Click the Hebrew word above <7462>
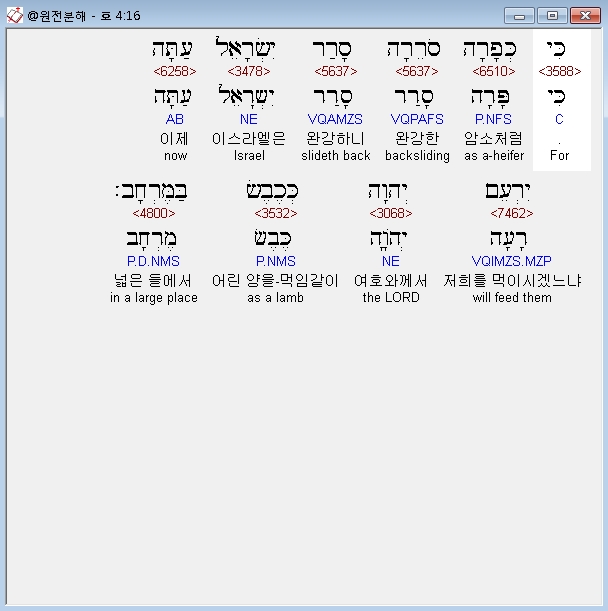 (x=507, y=191)
